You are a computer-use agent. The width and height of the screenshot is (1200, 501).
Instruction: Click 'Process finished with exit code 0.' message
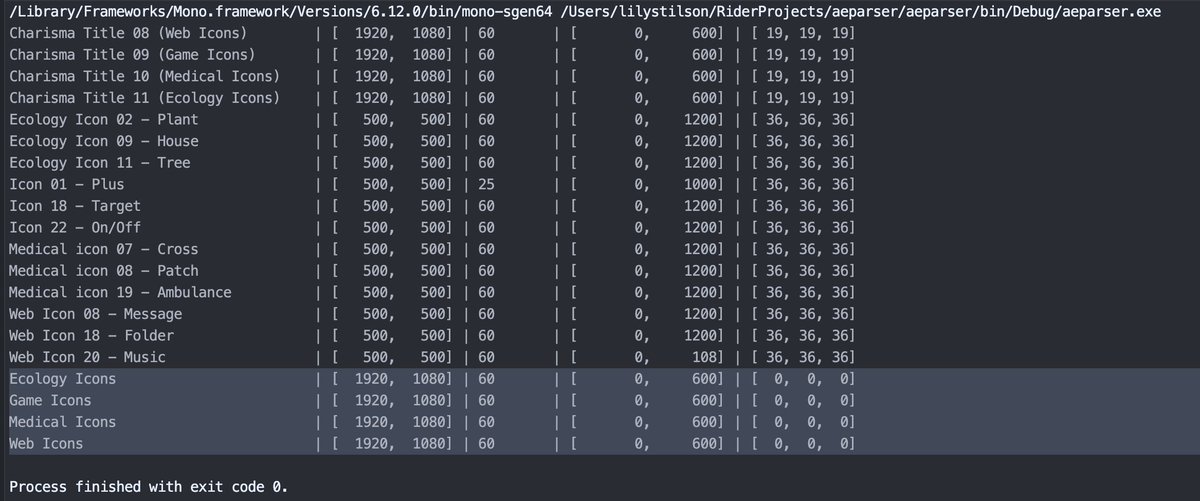pos(149,487)
